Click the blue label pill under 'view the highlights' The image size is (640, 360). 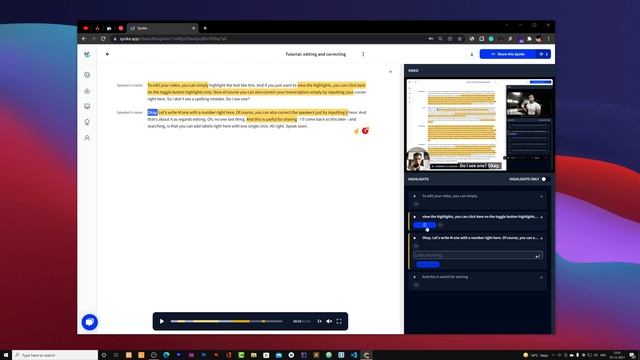424,225
